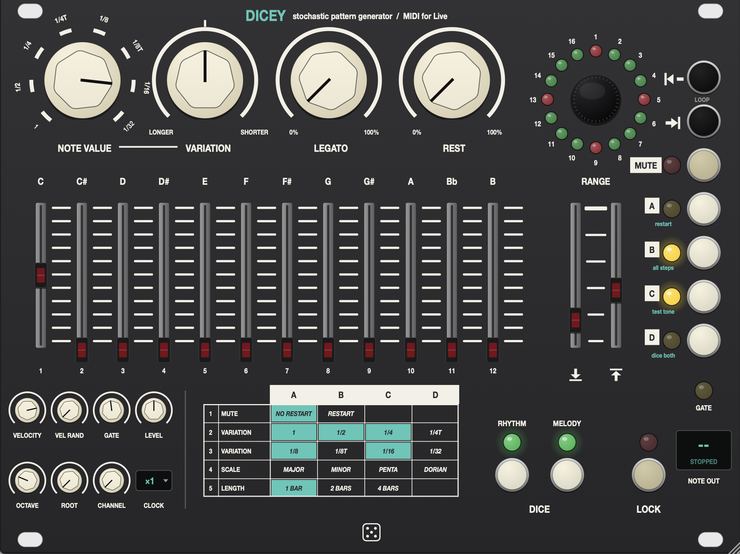Click the CHANNEL knob

[111, 480]
